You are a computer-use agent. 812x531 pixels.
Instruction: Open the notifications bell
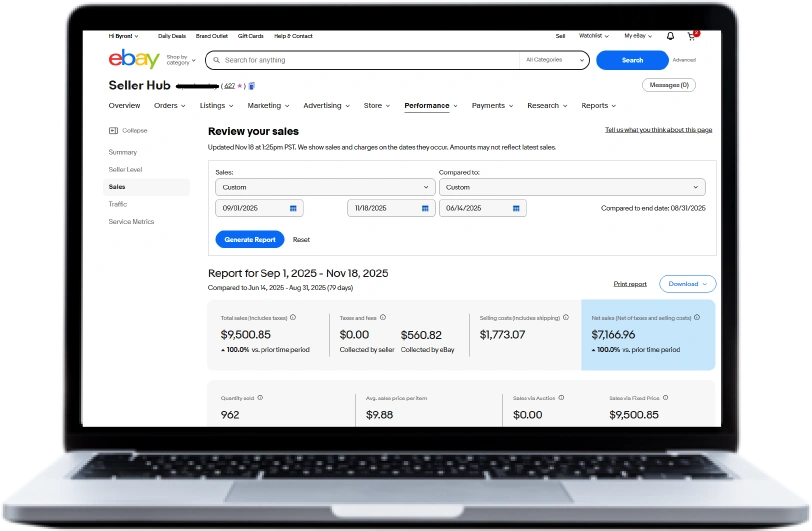[670, 36]
